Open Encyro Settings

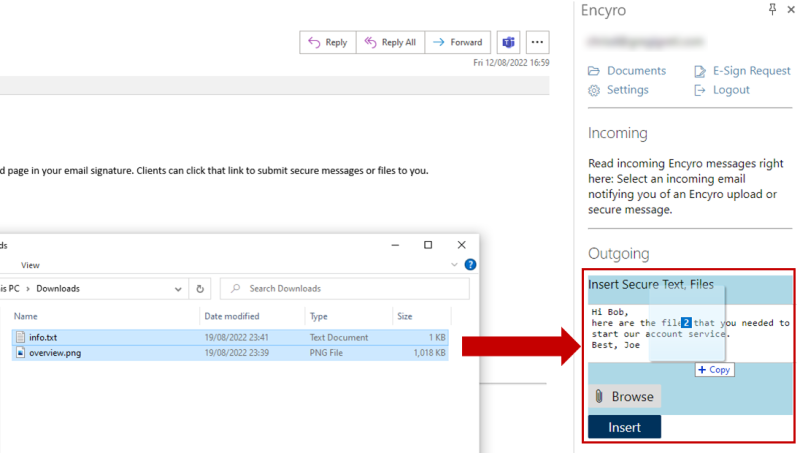[x=628, y=90]
